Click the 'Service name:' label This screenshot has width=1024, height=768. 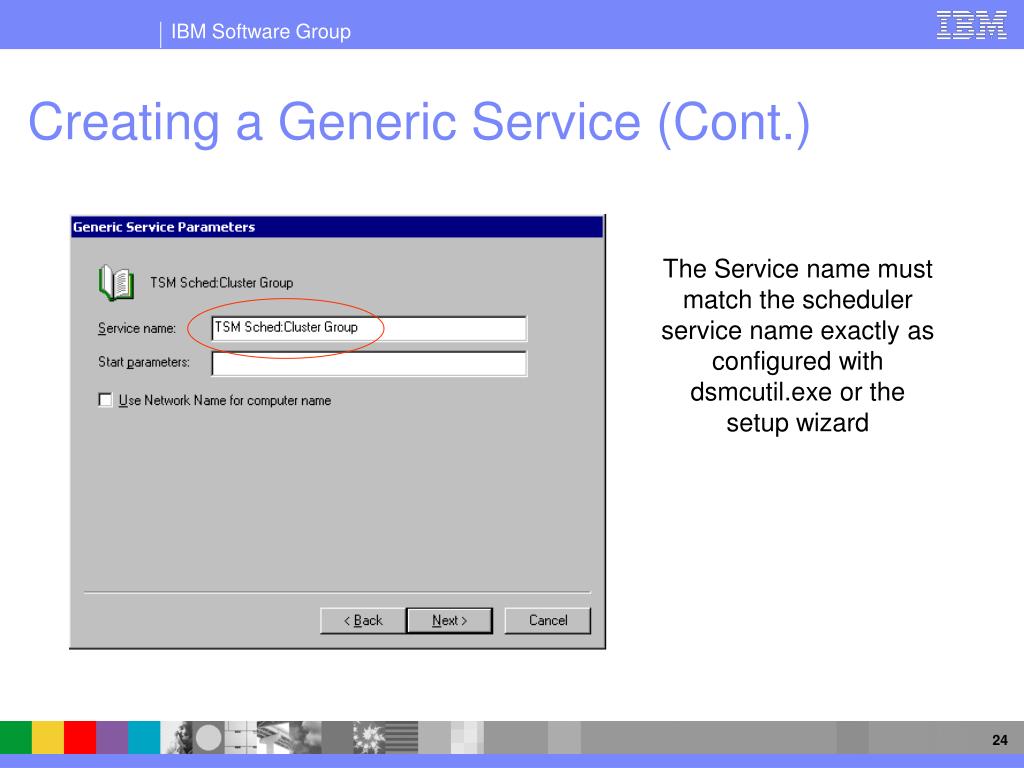click(136, 328)
